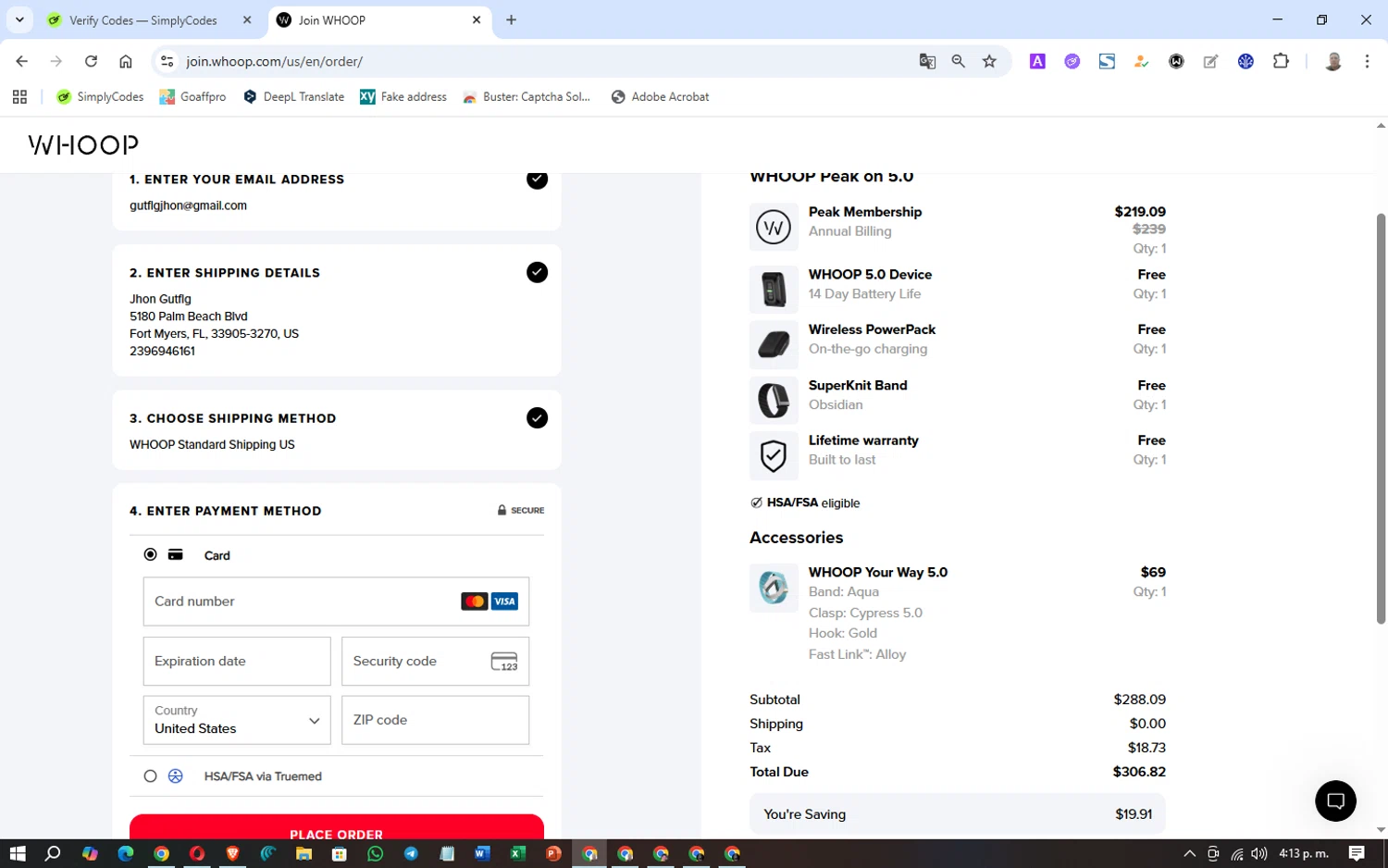Click the WHOOP logo

(83, 144)
